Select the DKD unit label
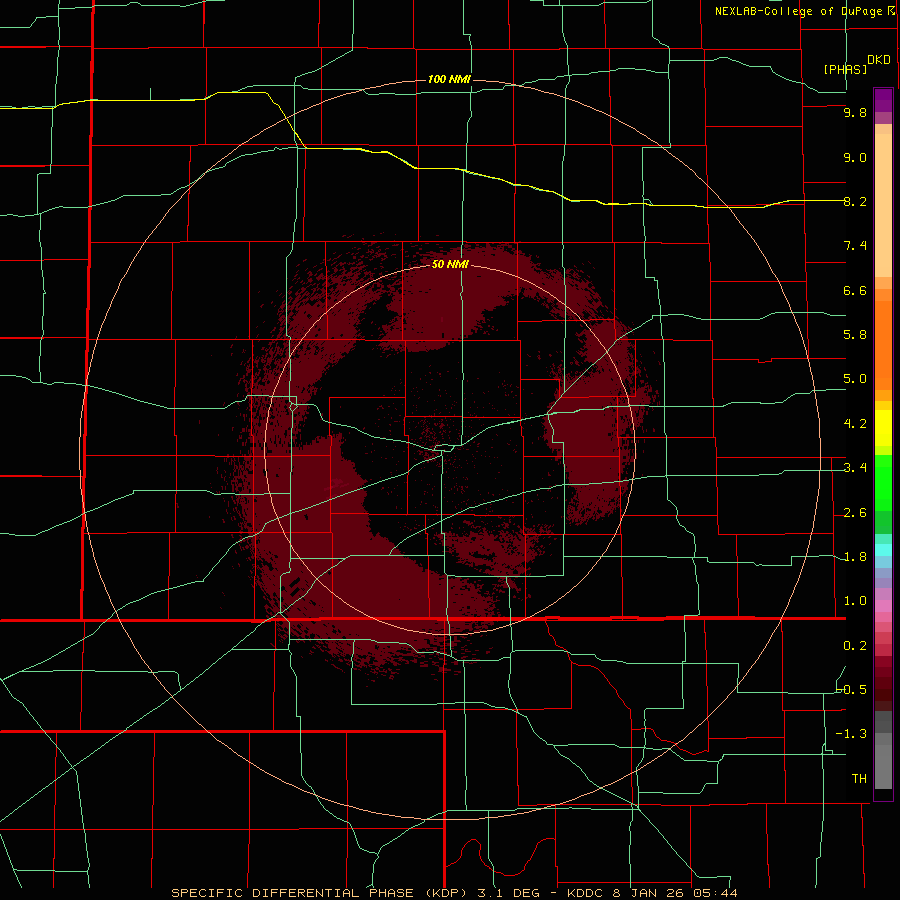 tap(879, 60)
